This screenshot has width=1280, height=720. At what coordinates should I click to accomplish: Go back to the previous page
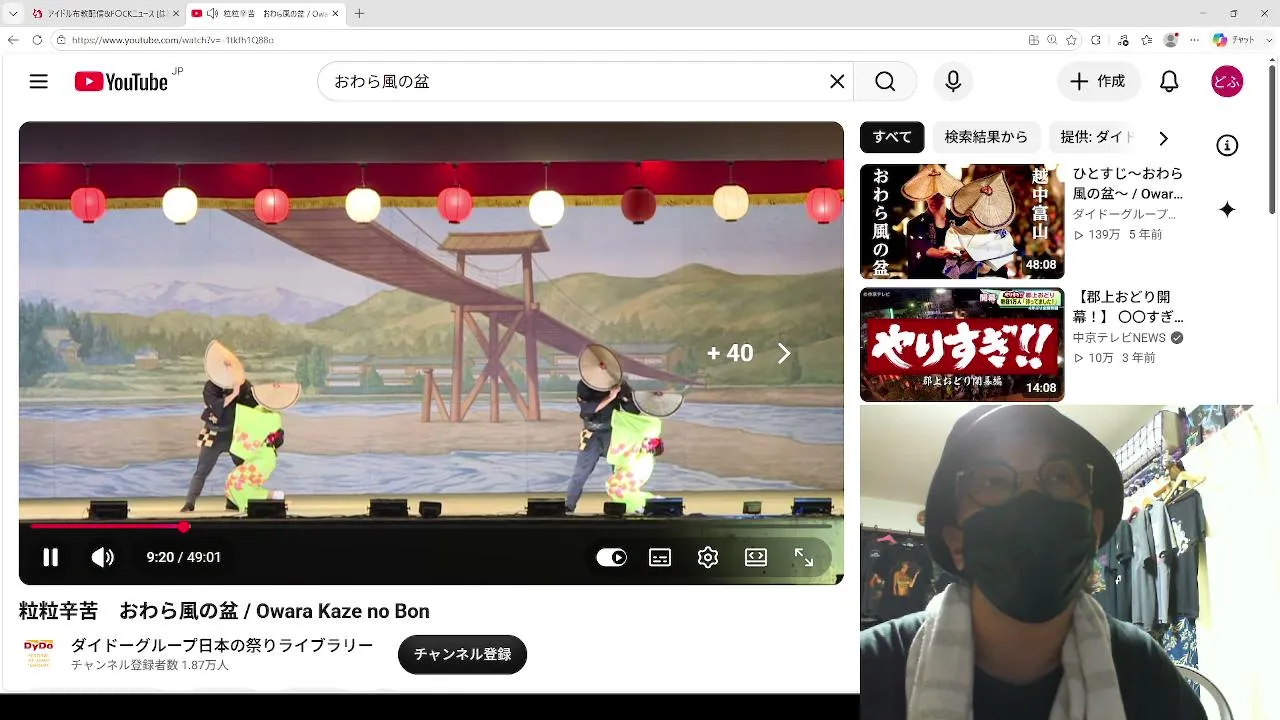(x=13, y=40)
